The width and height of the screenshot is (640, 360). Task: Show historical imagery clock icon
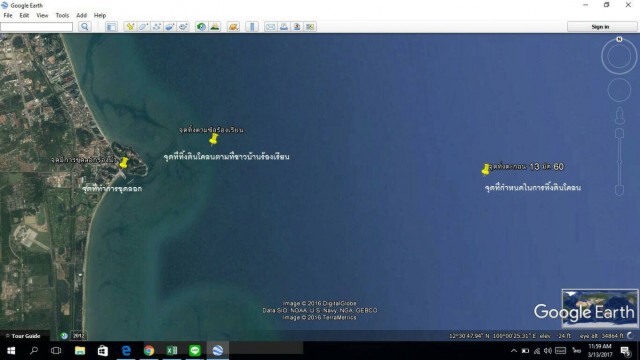coord(201,27)
